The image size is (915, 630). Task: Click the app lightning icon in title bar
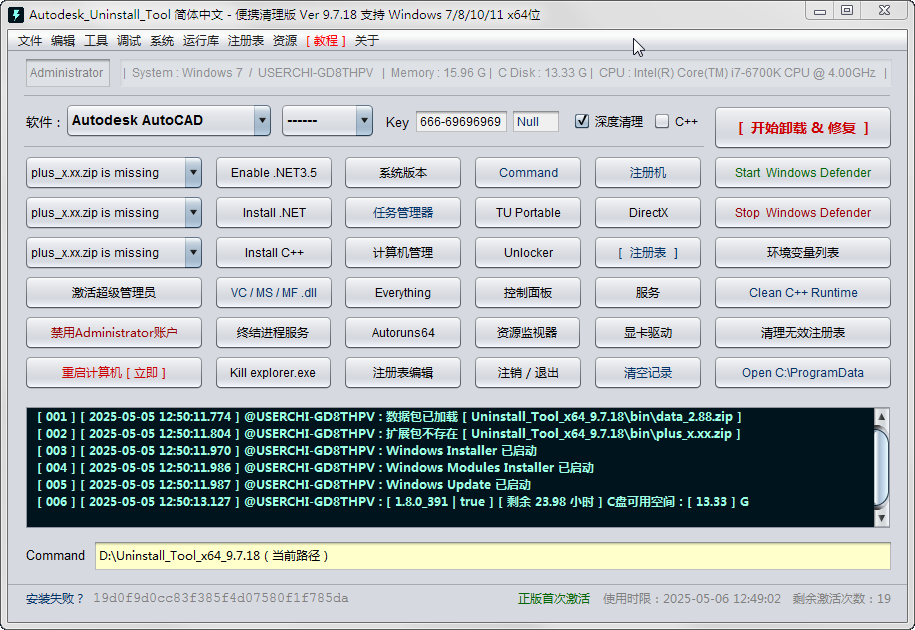click(x=16, y=14)
